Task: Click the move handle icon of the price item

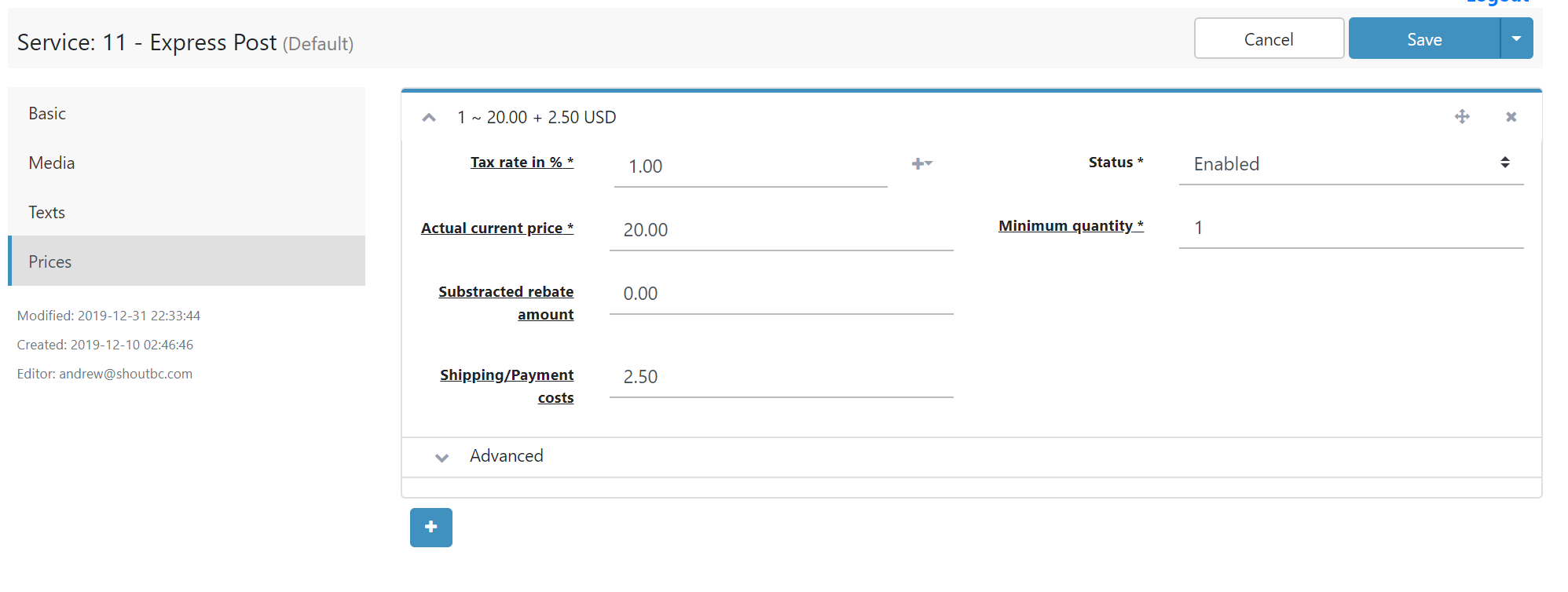Action: pos(1462,117)
